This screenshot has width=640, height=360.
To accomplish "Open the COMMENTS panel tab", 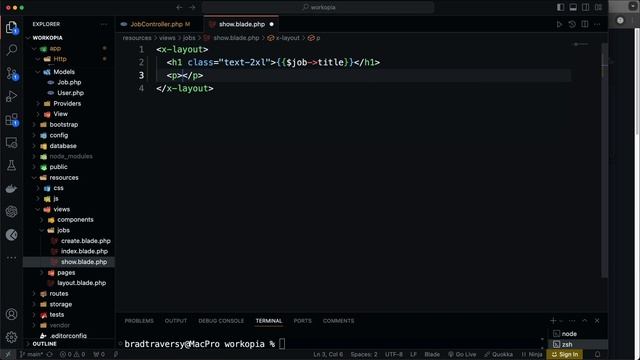I will [338, 321].
